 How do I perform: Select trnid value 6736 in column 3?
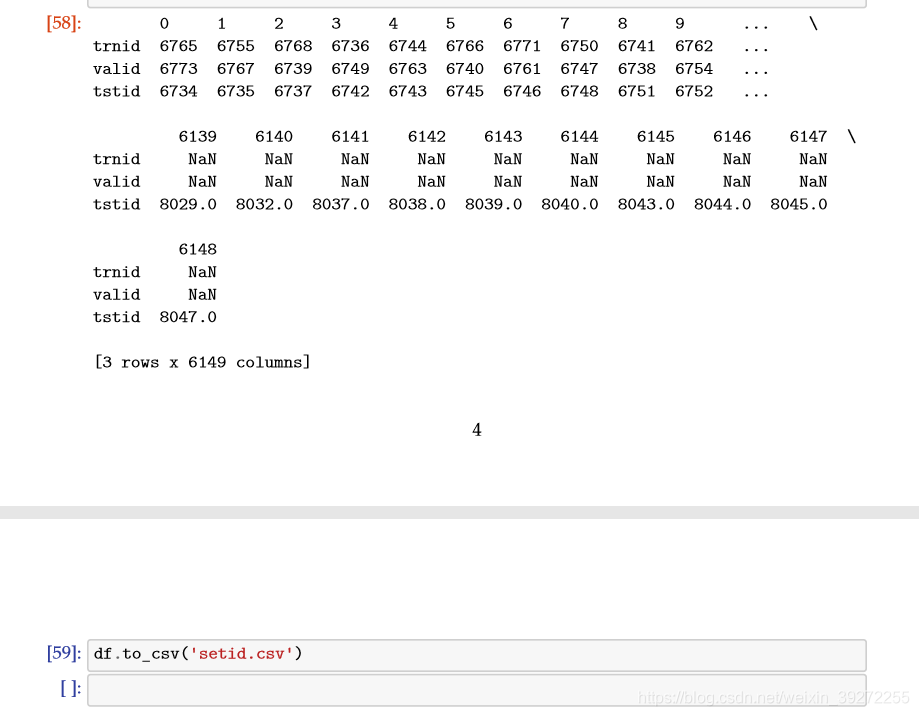(350, 46)
